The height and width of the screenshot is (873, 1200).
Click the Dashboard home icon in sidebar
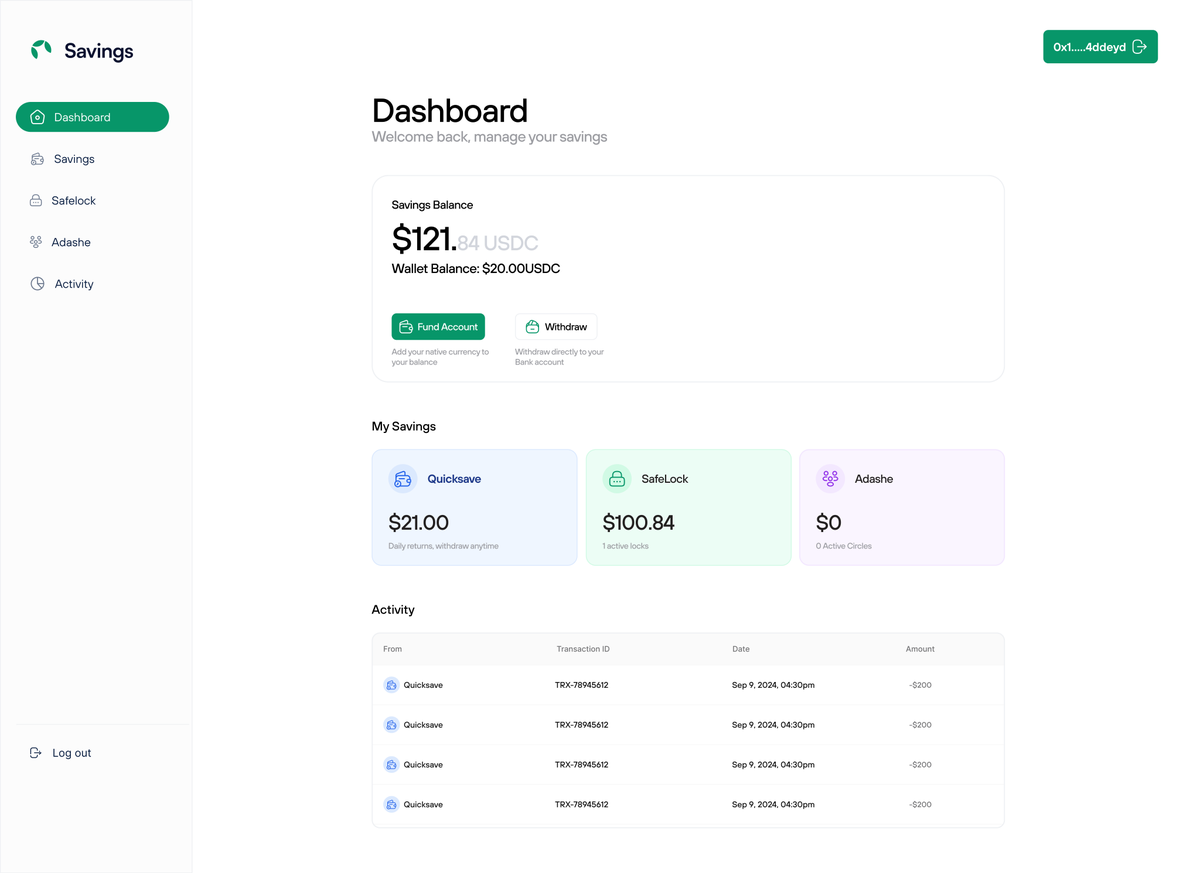(37, 117)
